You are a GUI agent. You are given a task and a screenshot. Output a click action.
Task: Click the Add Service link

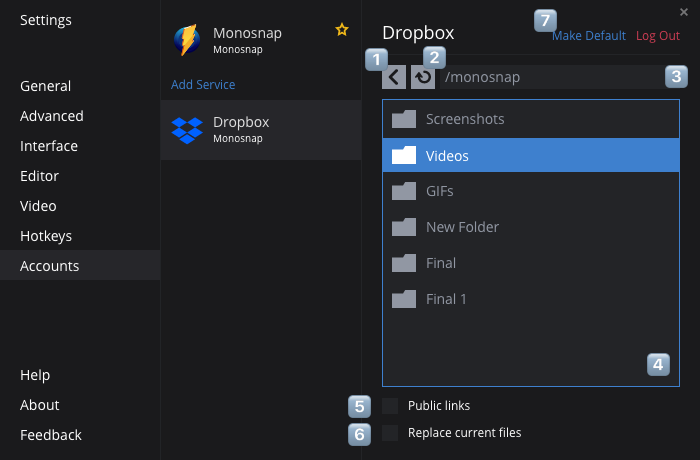click(203, 84)
